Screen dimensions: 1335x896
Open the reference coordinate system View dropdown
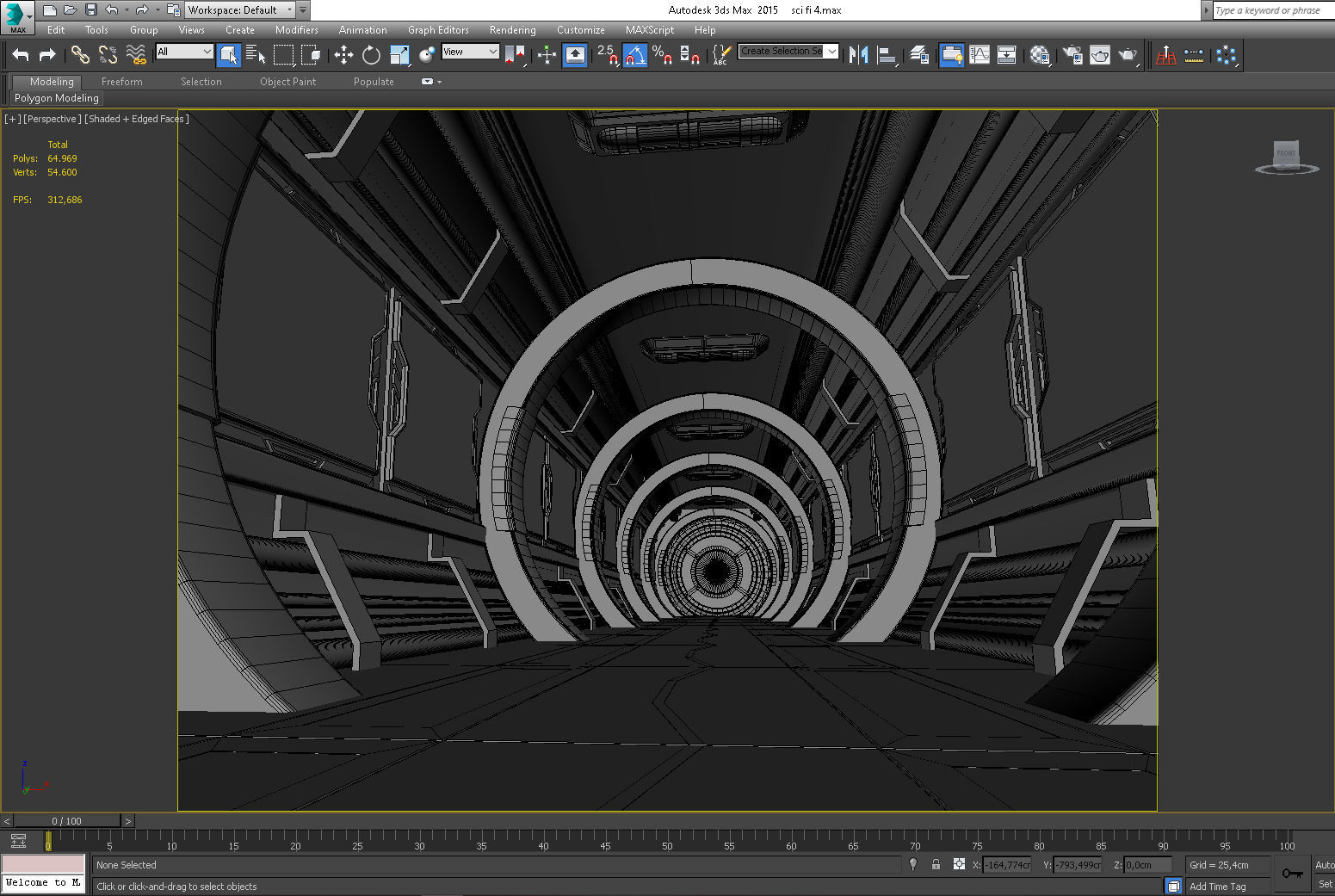click(x=470, y=52)
